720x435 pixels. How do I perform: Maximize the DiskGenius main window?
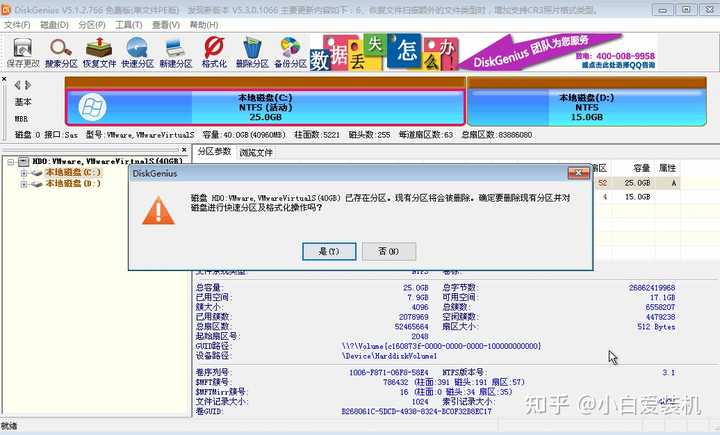coord(686,10)
